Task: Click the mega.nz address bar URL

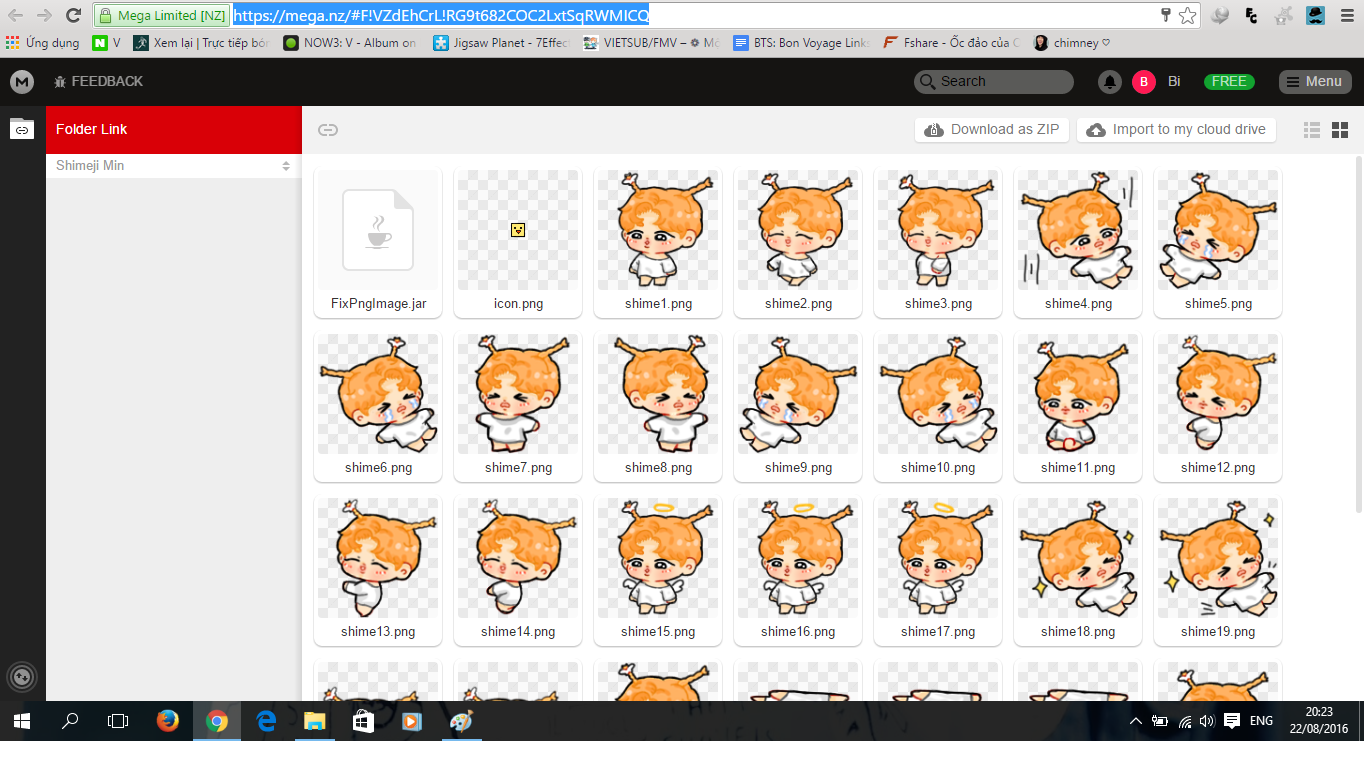Action: (441, 15)
